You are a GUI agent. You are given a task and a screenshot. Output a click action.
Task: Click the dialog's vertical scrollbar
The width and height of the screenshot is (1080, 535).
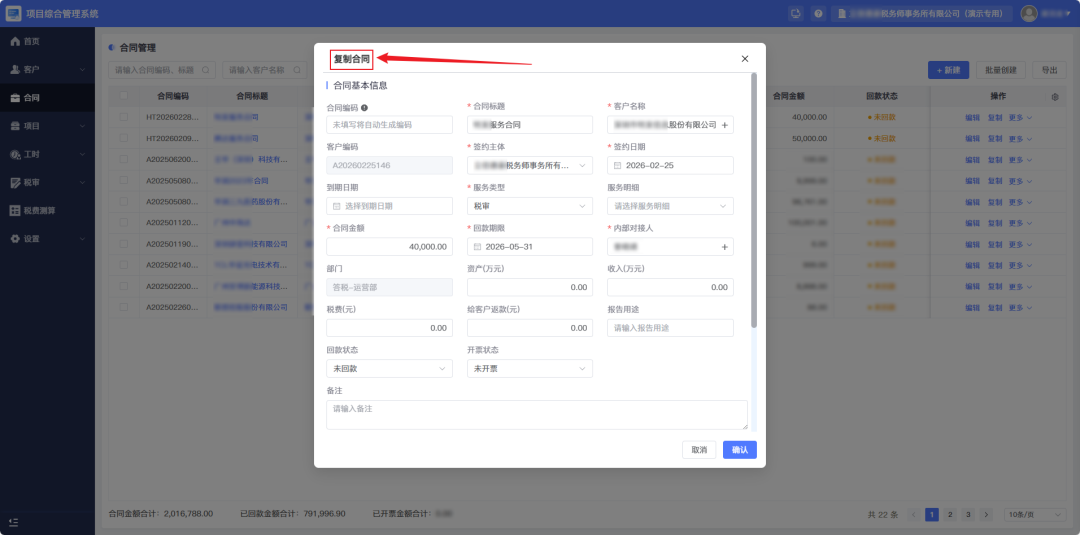pyautogui.click(x=754, y=200)
